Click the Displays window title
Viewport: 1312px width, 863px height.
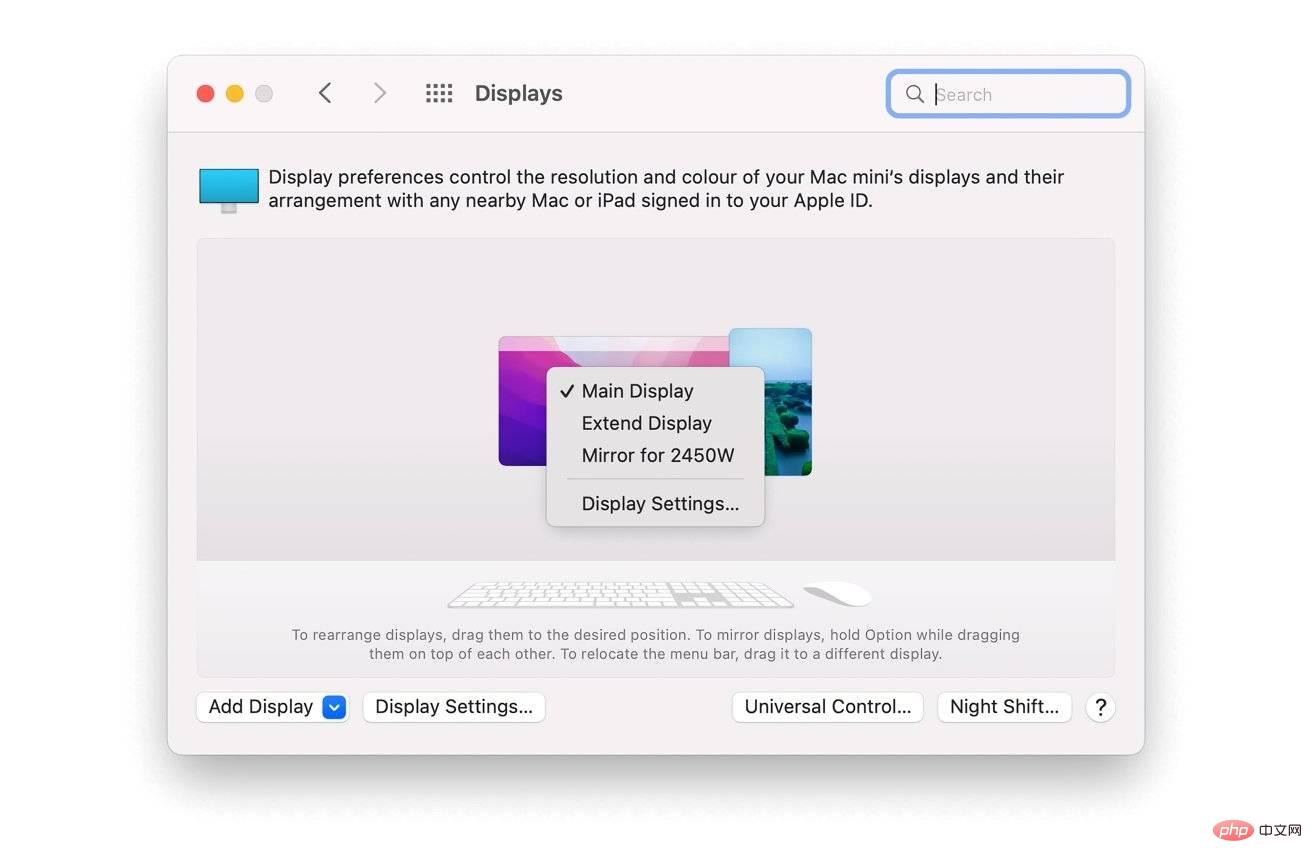(x=518, y=93)
